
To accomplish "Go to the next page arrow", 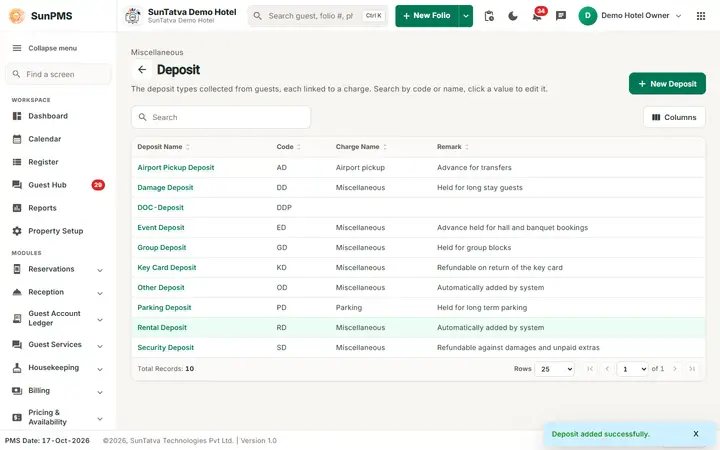I will (675, 369).
